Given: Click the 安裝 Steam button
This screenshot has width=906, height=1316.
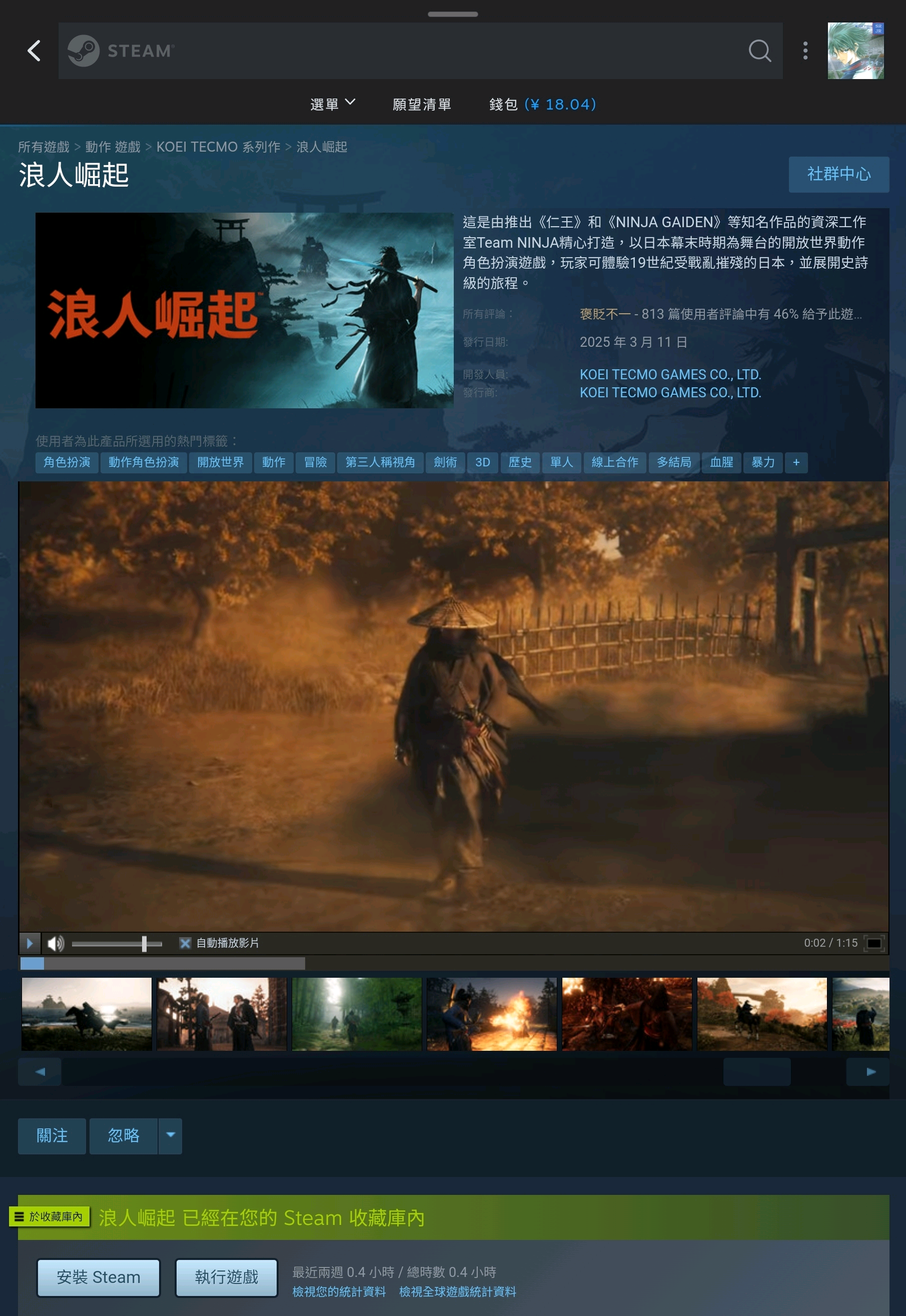Looking at the screenshot, I should click(x=99, y=1277).
